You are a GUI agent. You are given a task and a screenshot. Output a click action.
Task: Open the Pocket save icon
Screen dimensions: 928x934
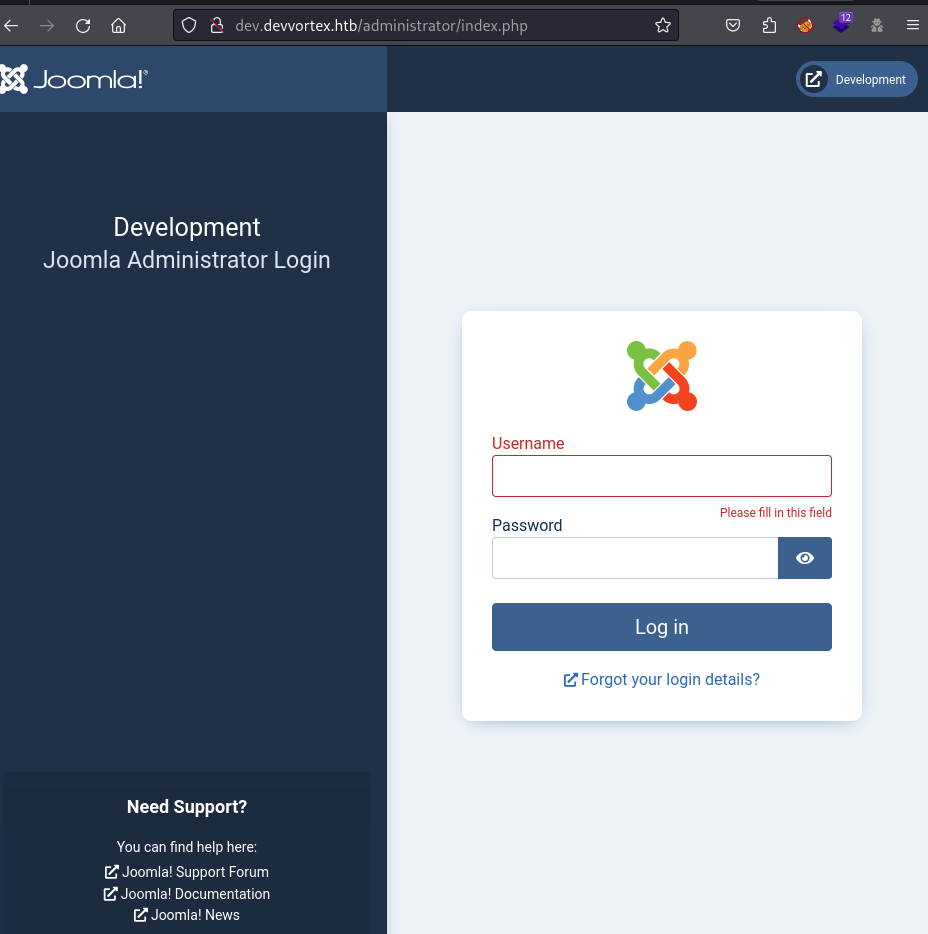(733, 25)
